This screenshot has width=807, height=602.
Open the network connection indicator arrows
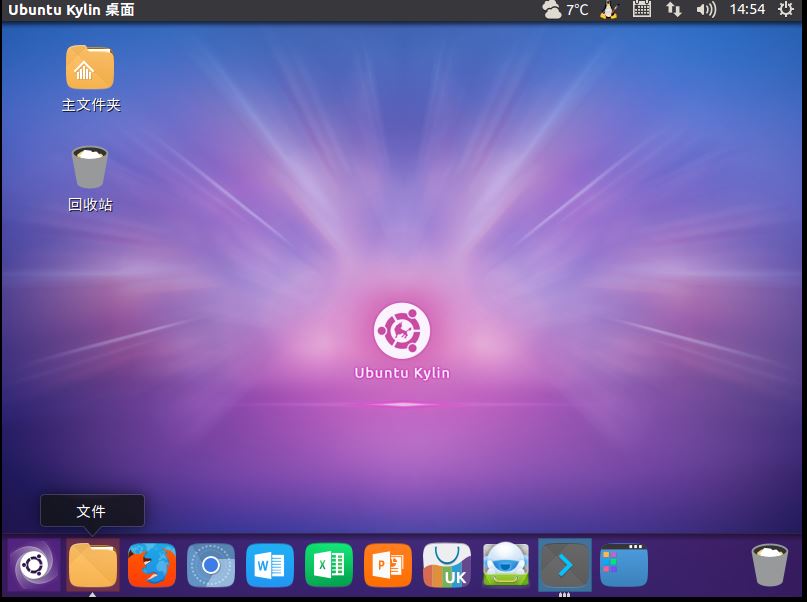674,9
